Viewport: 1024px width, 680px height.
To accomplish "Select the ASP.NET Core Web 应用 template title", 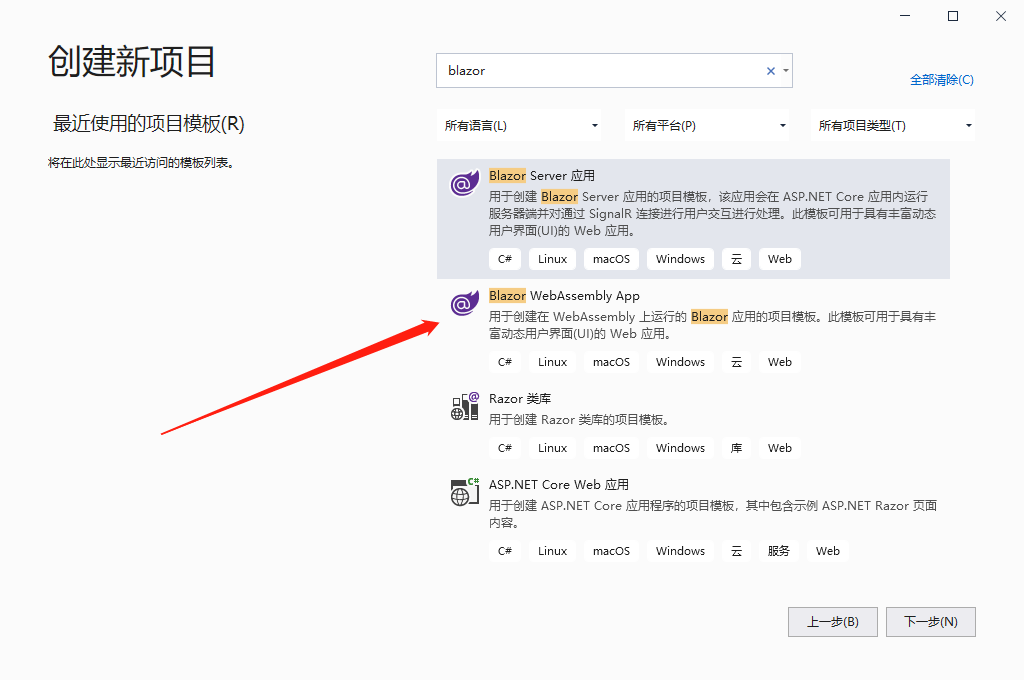I will pos(559,485).
